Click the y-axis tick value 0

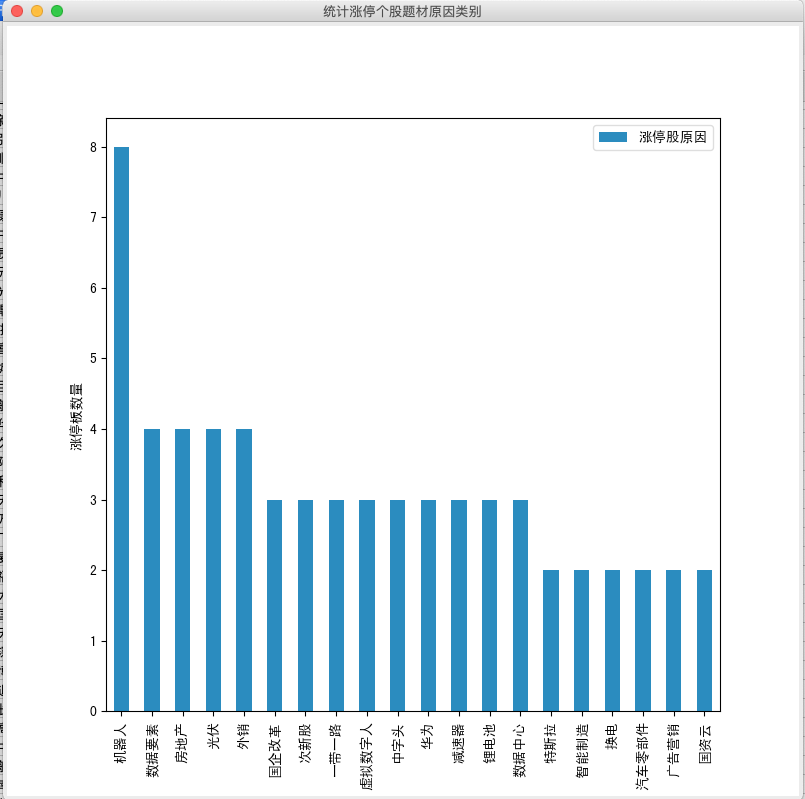93,711
